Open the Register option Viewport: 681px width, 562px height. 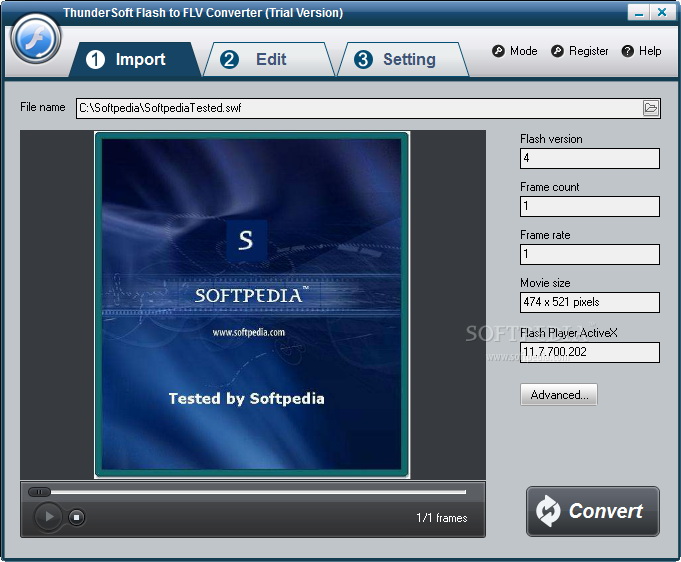(x=580, y=51)
